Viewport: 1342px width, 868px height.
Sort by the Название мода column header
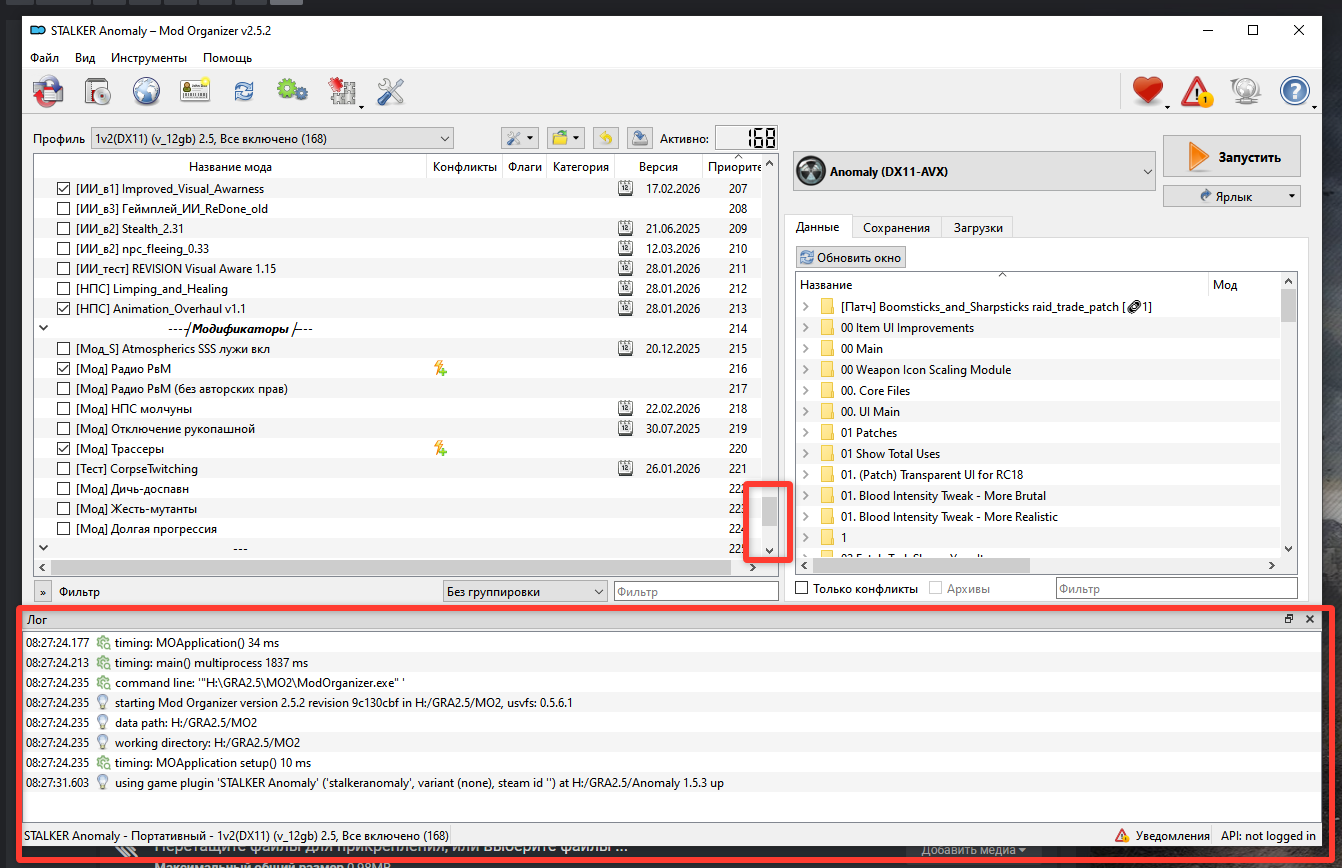(x=230, y=167)
